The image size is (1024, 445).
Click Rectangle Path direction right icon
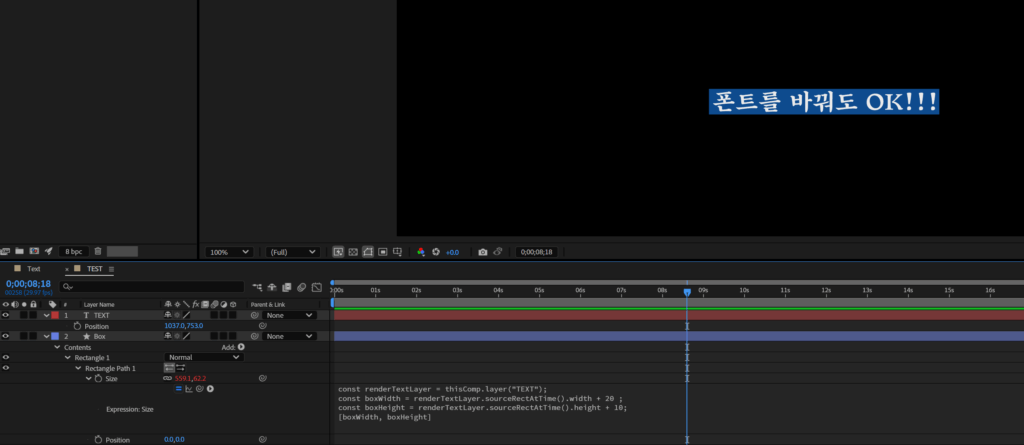[x=180, y=368]
